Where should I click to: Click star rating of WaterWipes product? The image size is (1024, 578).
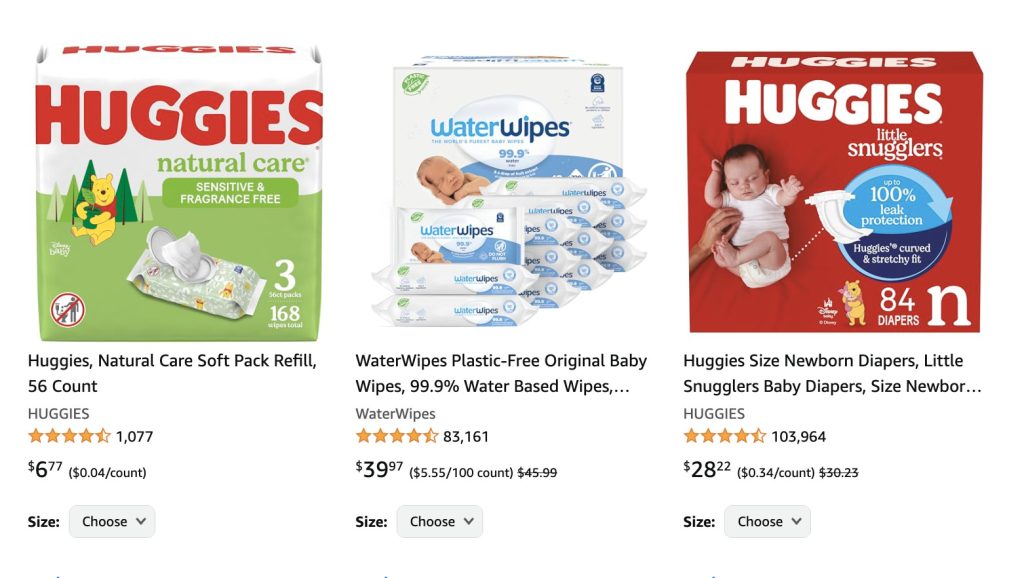tap(396, 436)
